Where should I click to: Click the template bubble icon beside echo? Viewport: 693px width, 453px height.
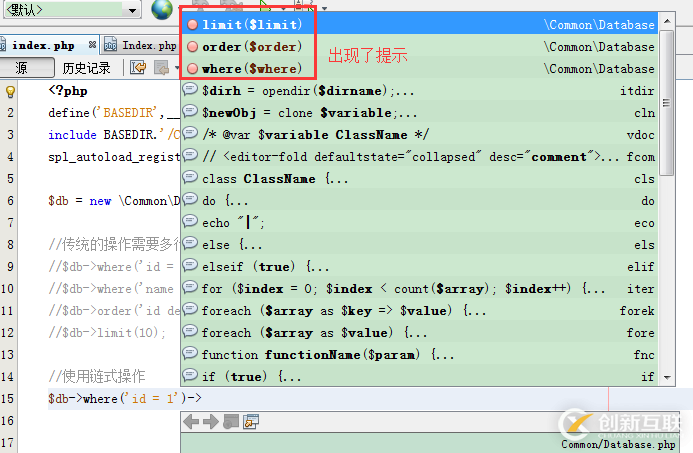point(190,221)
